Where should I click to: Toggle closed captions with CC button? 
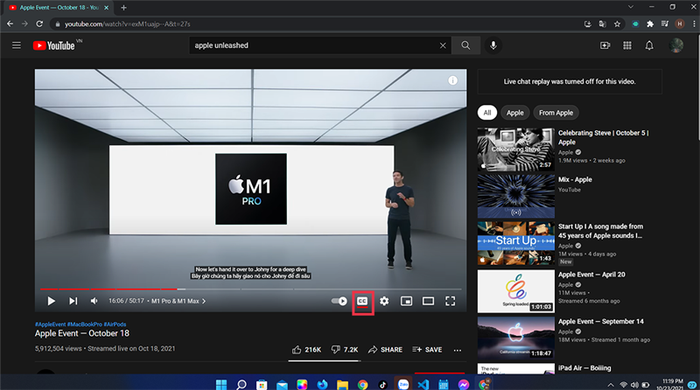(x=362, y=301)
